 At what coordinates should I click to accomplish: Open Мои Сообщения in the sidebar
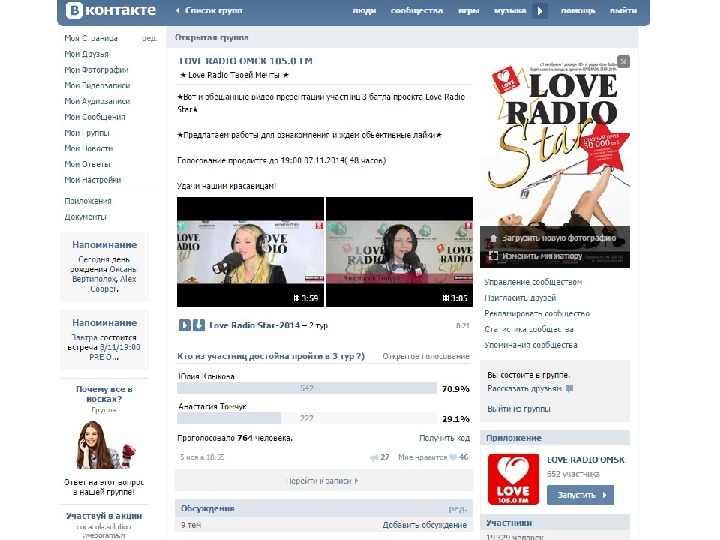click(x=95, y=117)
